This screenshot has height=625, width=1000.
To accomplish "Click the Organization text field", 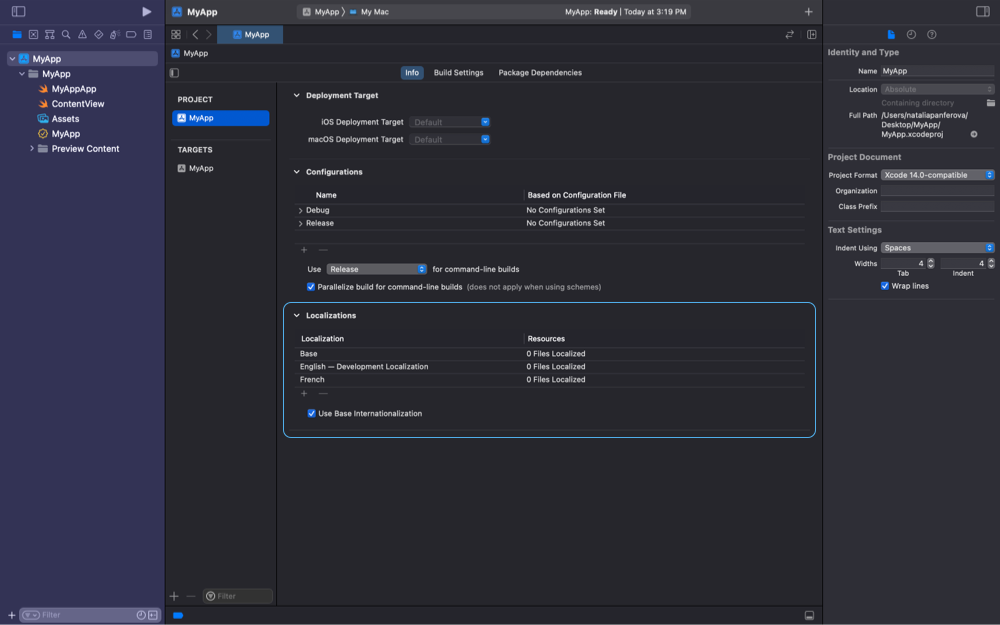I will tap(937, 191).
